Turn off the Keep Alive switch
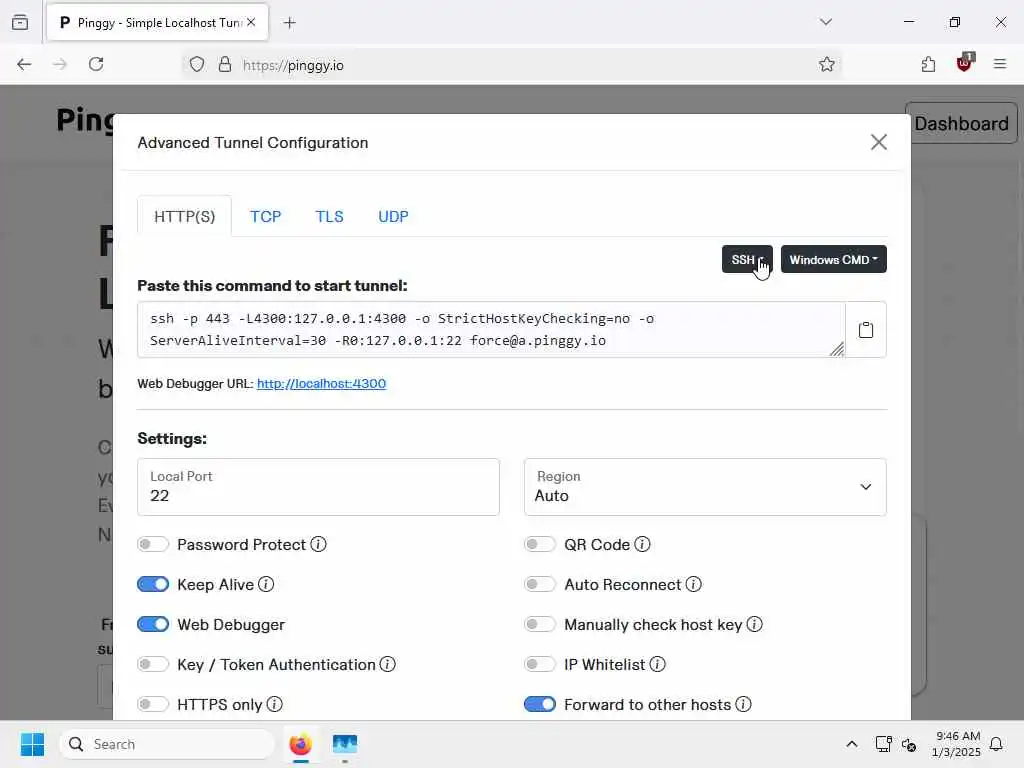Screen dimensions: 1024x768 (x=153, y=584)
